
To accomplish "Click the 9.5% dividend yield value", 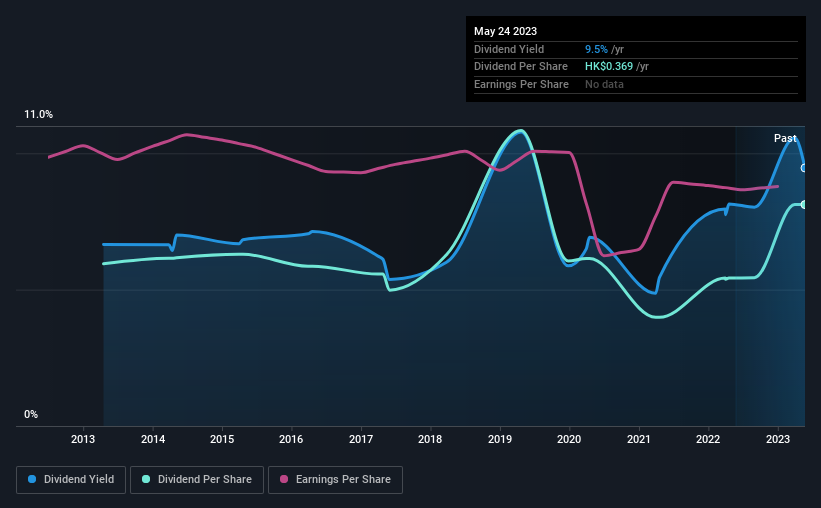I will (x=596, y=49).
